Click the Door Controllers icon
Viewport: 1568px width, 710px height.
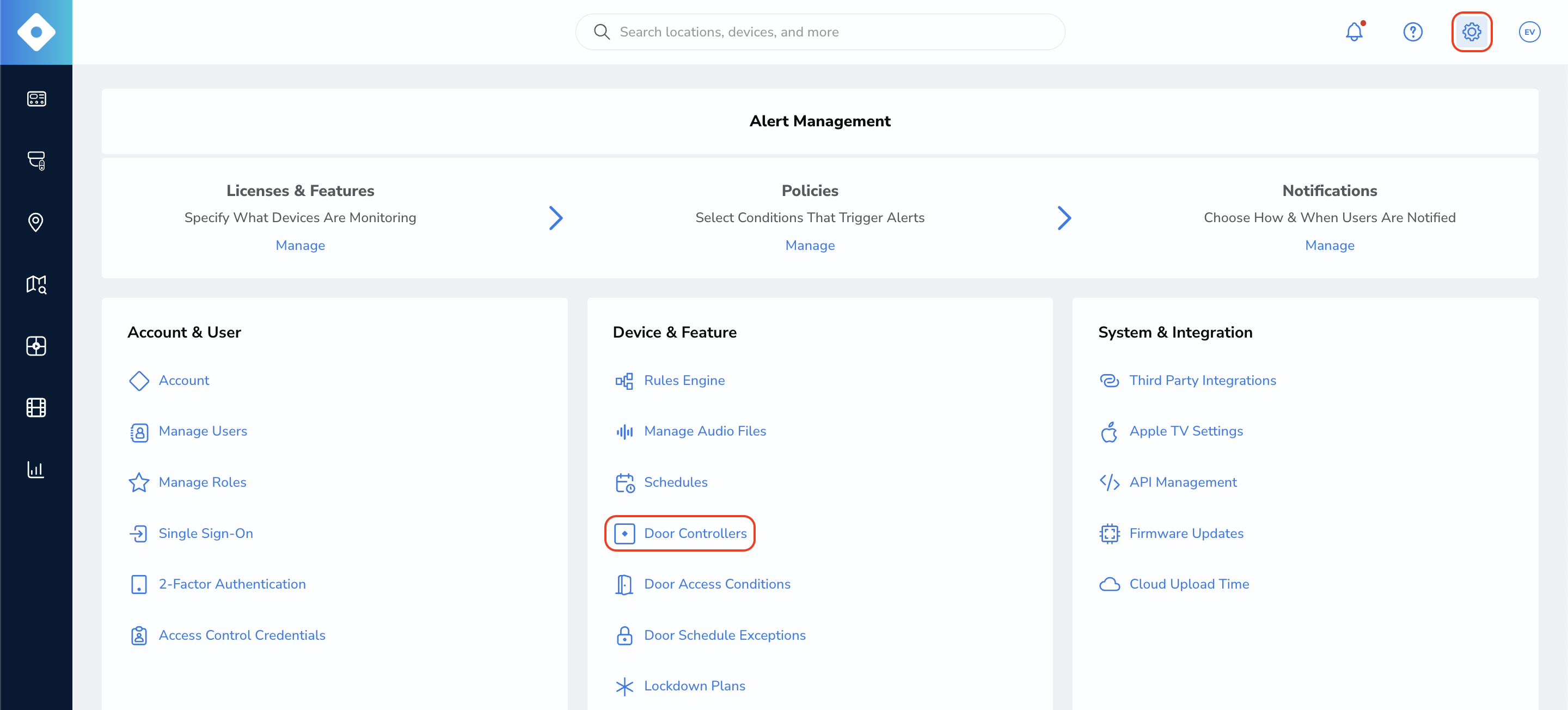(x=624, y=534)
